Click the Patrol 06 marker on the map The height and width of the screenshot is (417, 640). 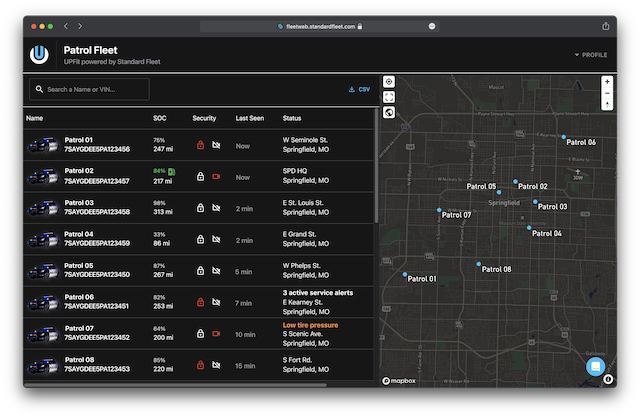click(564, 137)
